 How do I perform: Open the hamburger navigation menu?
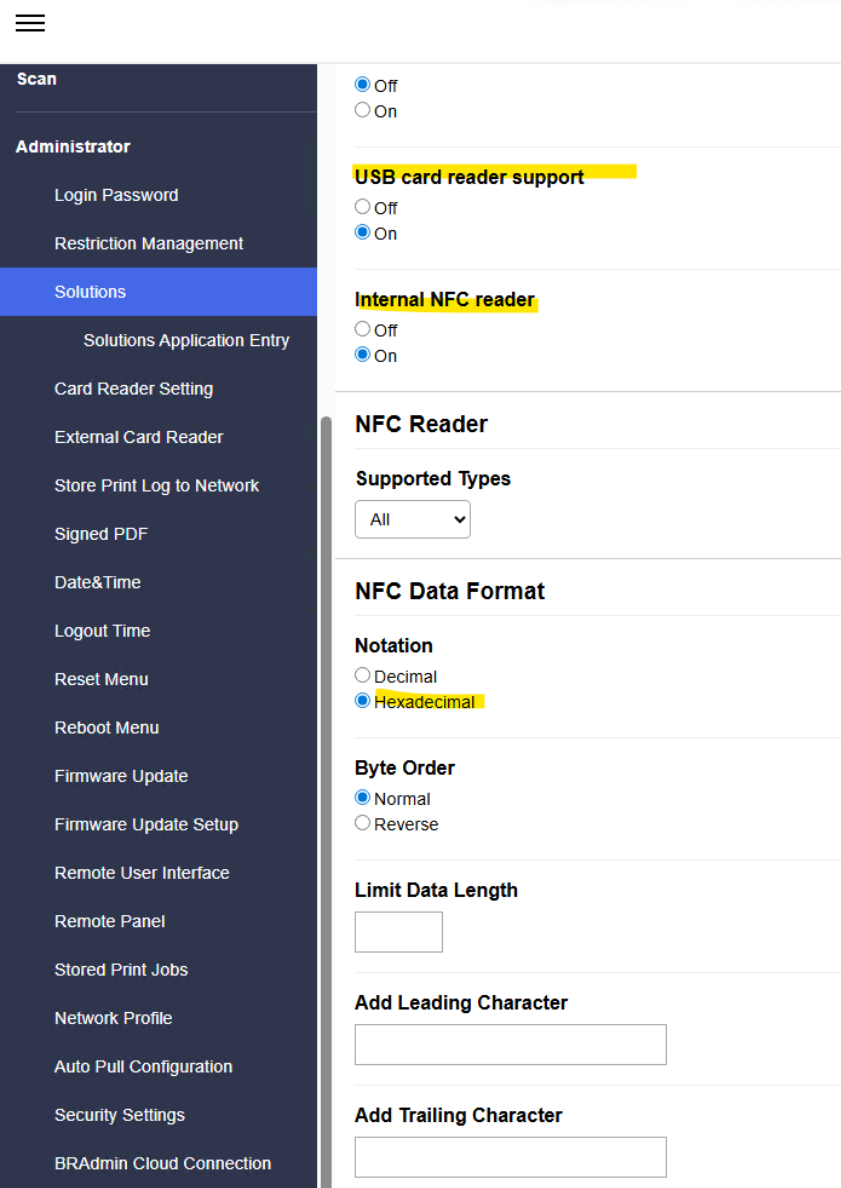click(x=30, y=23)
